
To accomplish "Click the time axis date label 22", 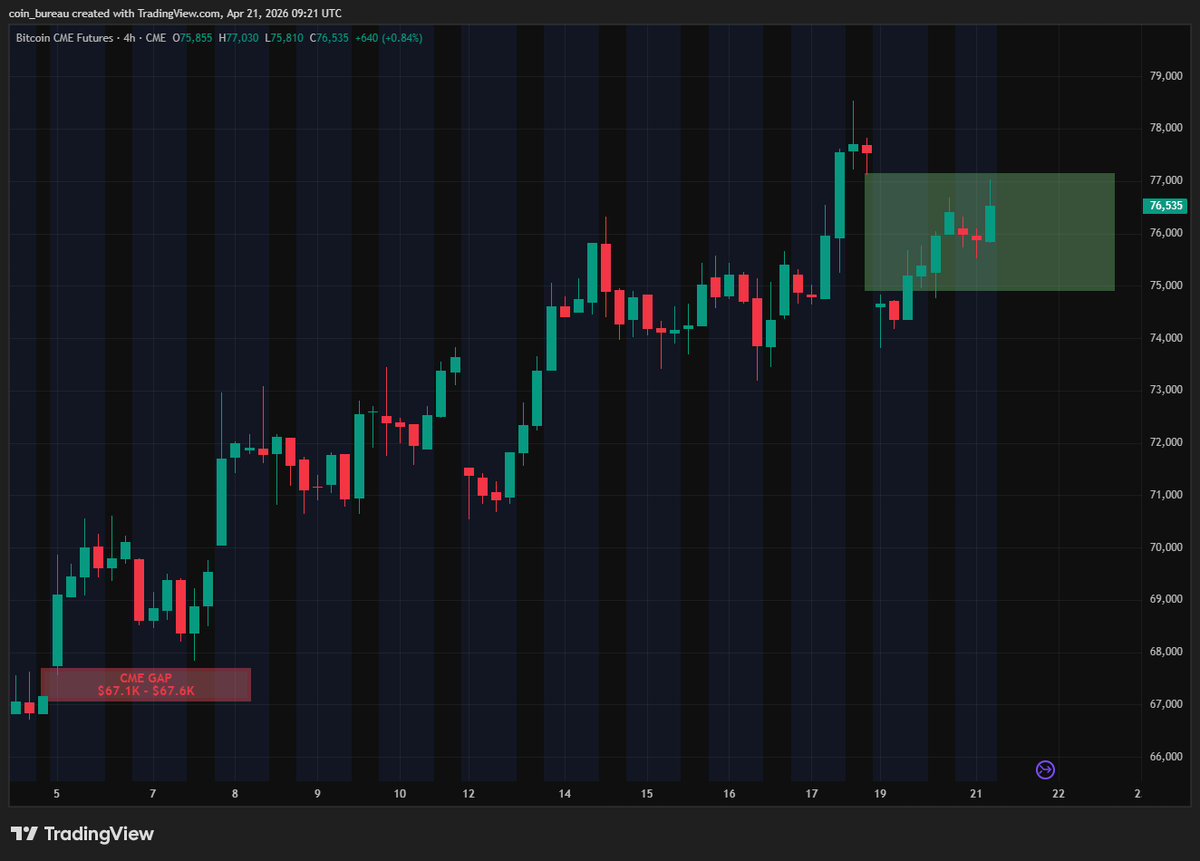I will (1058, 794).
